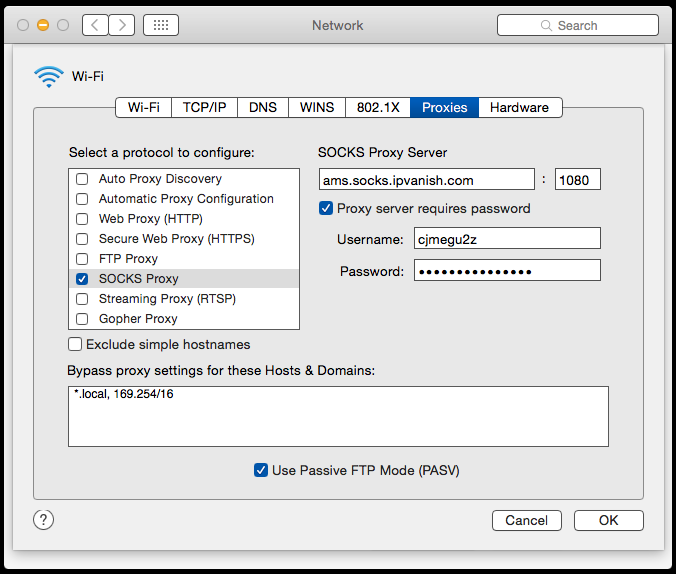Select the SOCKS Proxy row label
The width and height of the screenshot is (676, 574).
click(x=138, y=279)
